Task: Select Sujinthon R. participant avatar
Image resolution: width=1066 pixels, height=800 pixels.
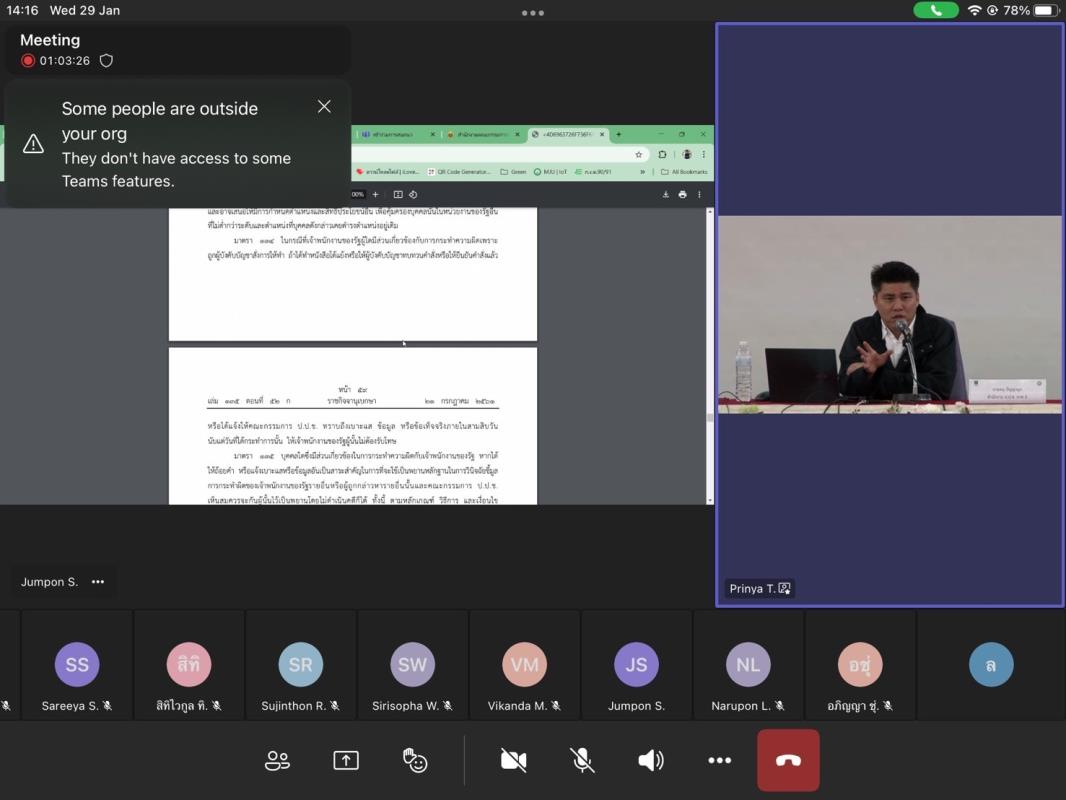Action: [300, 664]
